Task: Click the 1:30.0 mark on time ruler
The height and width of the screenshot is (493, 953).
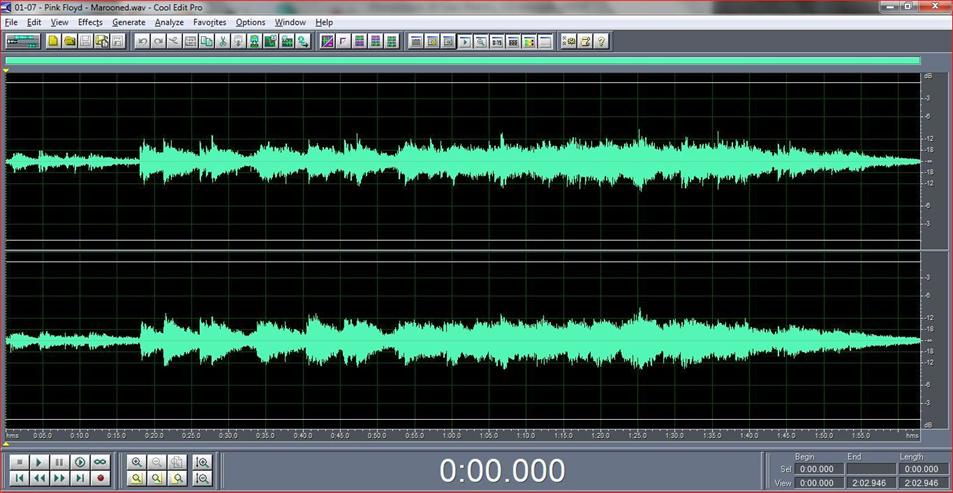Action: tap(675, 435)
